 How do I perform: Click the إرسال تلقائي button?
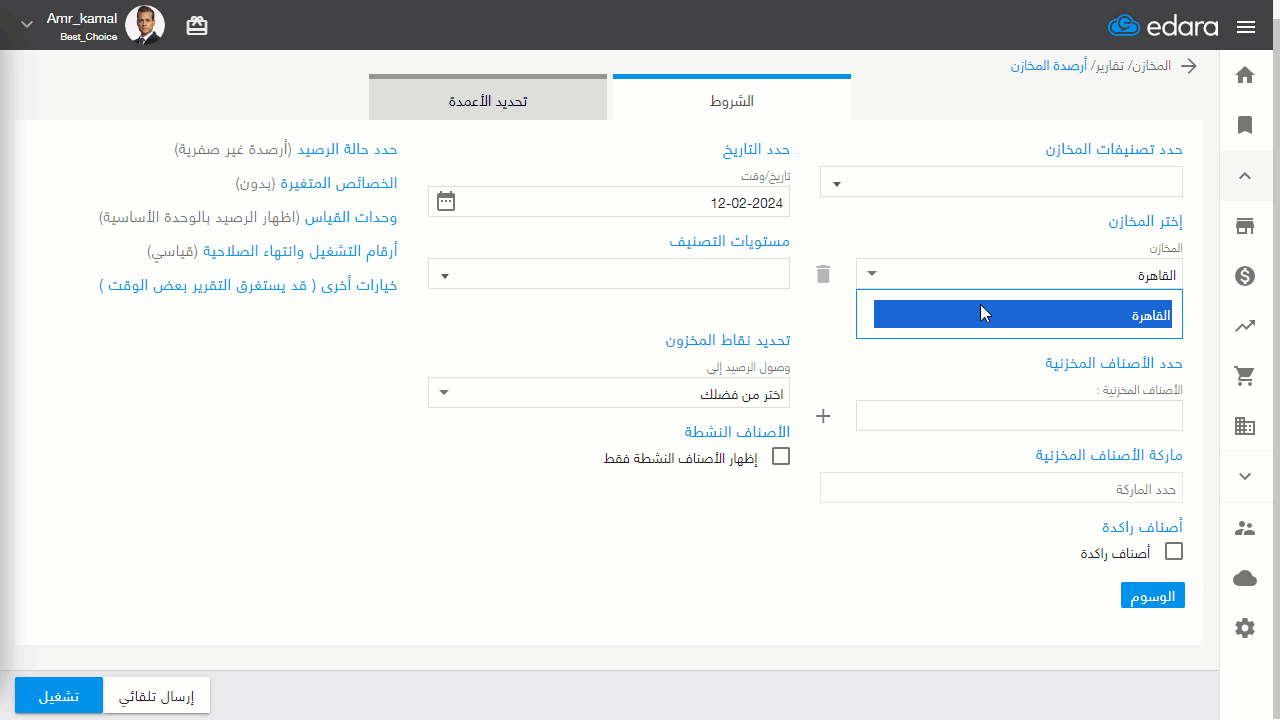point(157,696)
